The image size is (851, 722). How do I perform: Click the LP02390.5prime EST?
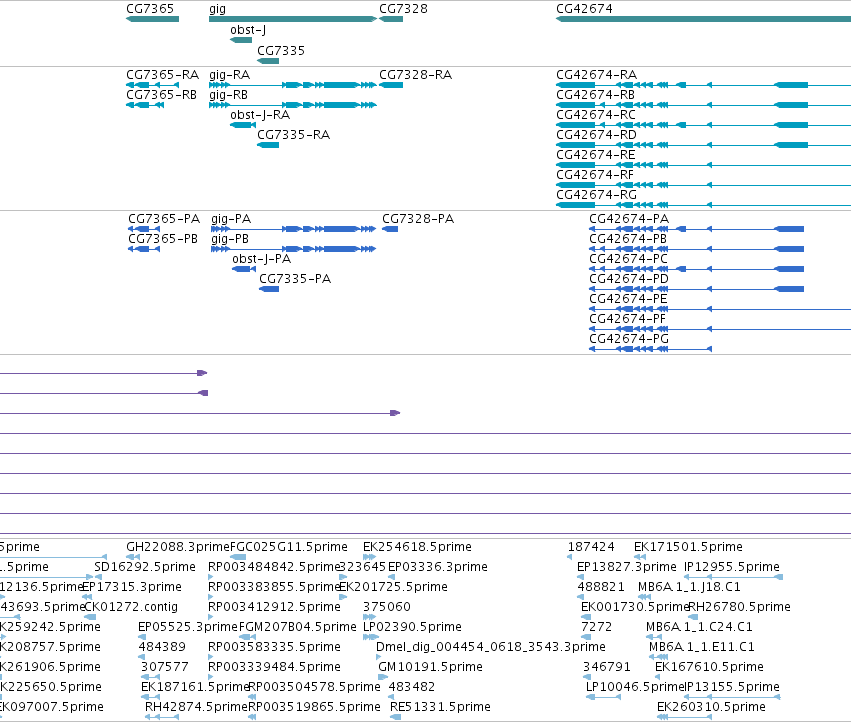371,637
